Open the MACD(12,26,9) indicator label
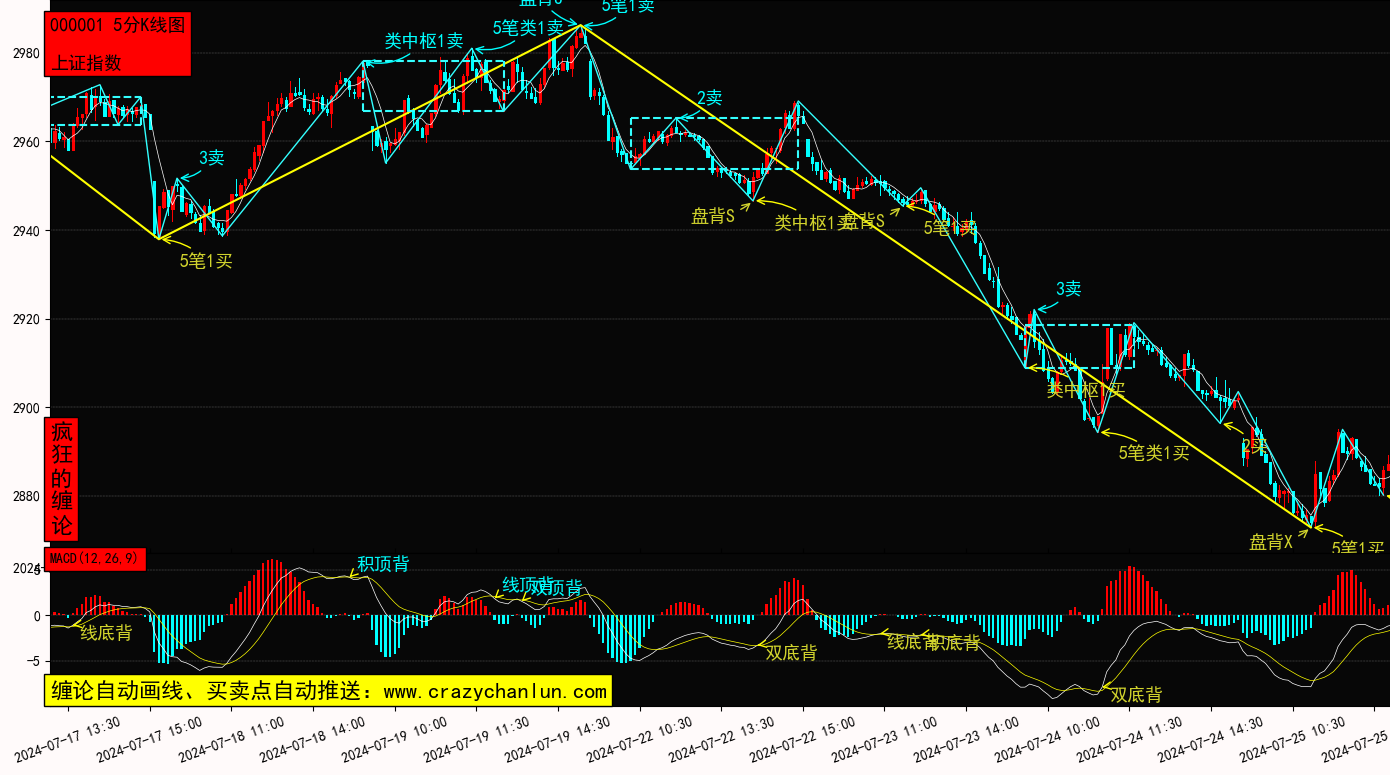 [x=95, y=558]
